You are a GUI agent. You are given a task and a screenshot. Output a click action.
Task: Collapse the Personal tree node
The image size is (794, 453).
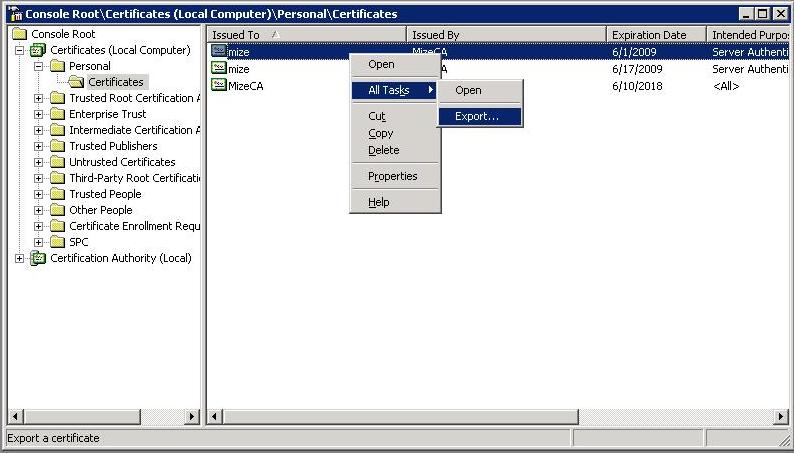tap(39, 66)
